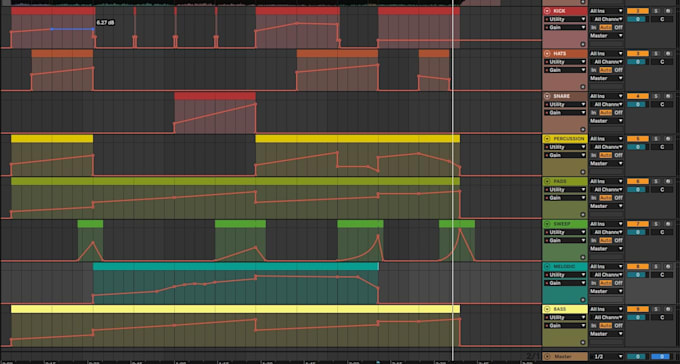Solo the PERCUSSION track
The height and width of the screenshot is (364, 680).
coord(656,139)
